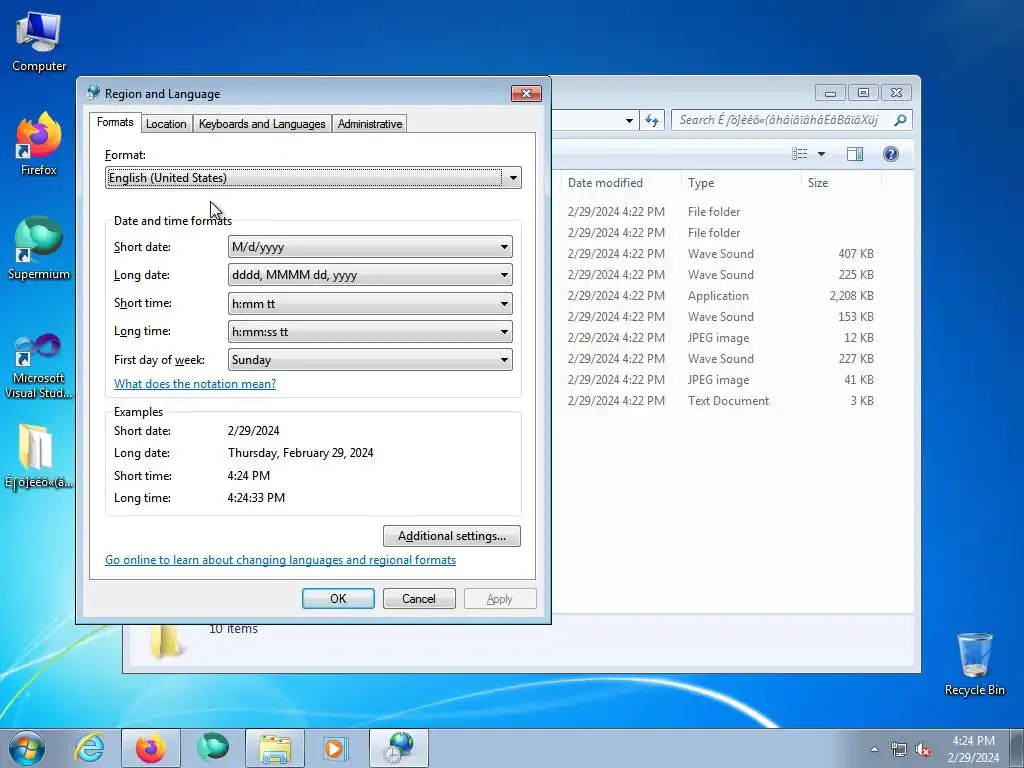Select Region and Language taskbar button
Viewport: 1024px width, 768px height.
(x=399, y=748)
